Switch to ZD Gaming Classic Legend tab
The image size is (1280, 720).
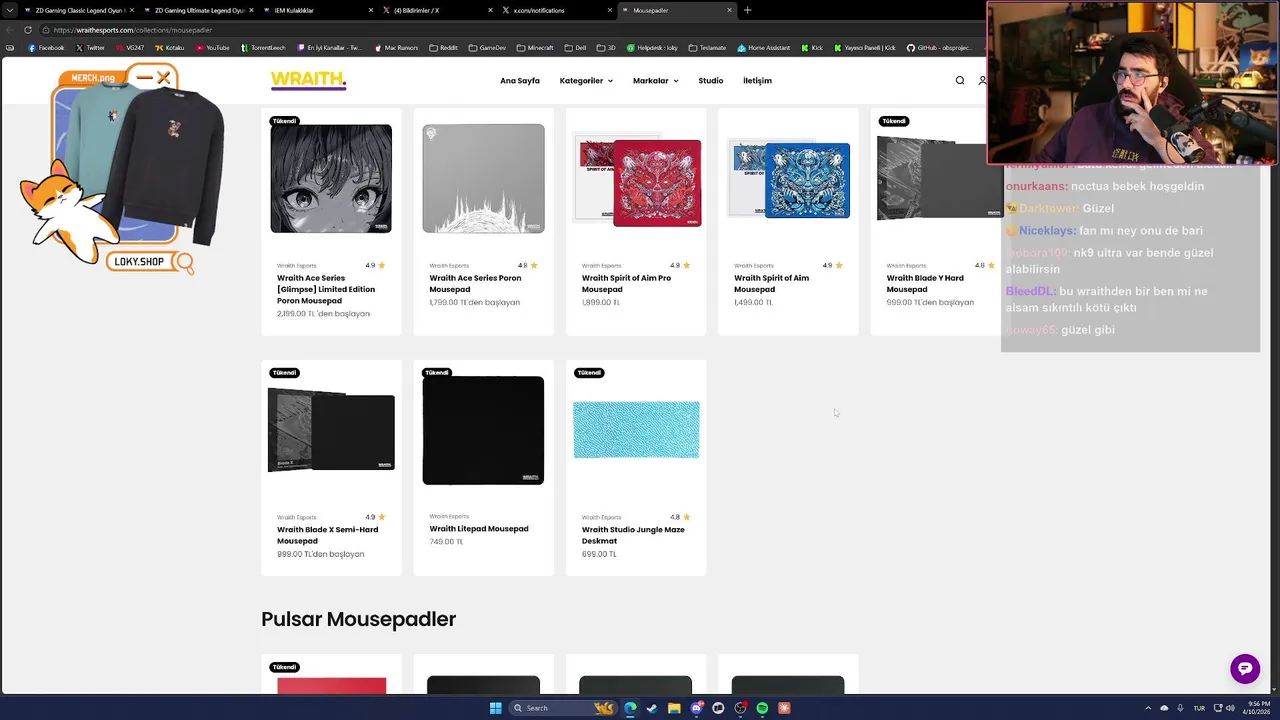click(x=78, y=10)
